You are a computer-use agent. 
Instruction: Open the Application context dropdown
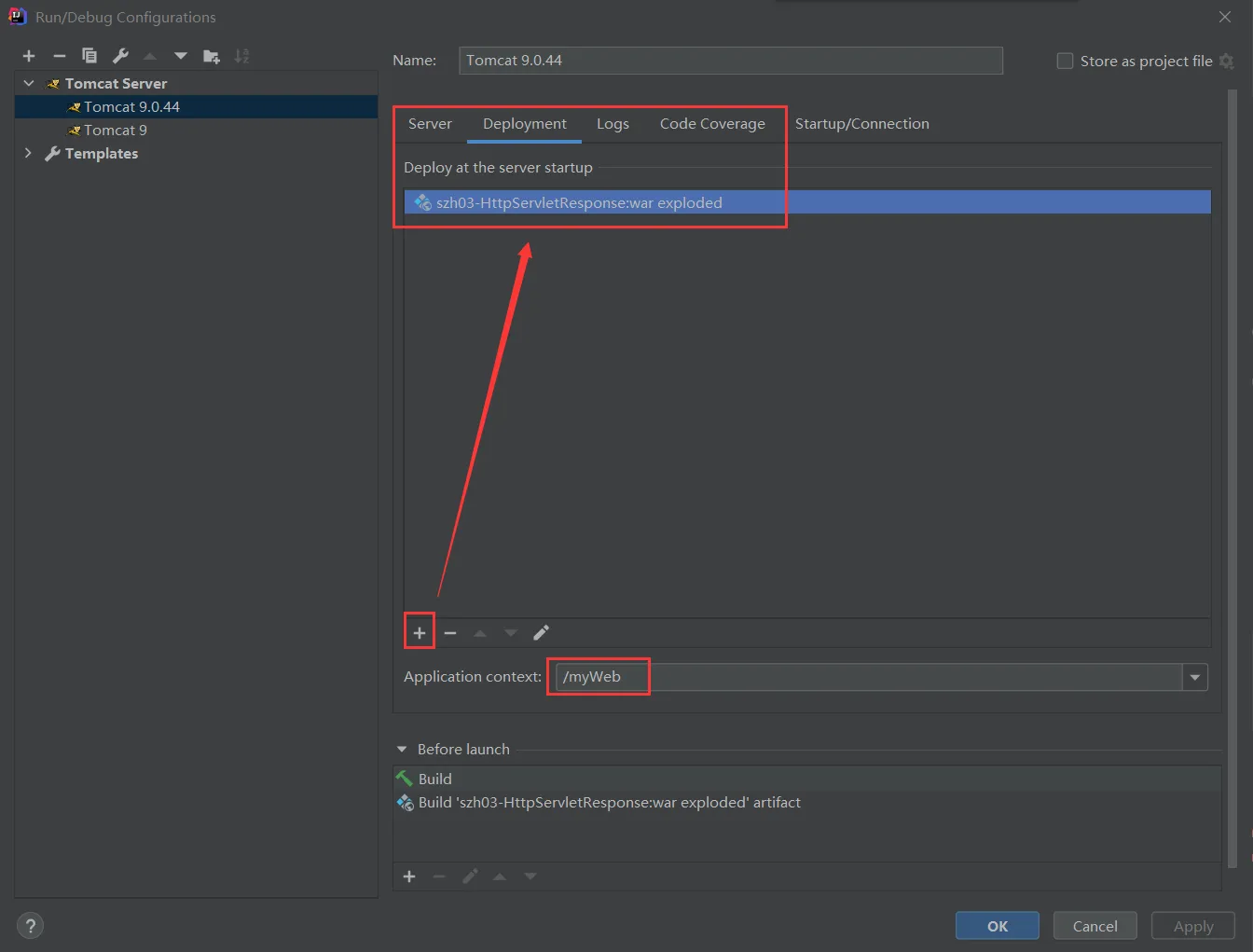(1195, 677)
